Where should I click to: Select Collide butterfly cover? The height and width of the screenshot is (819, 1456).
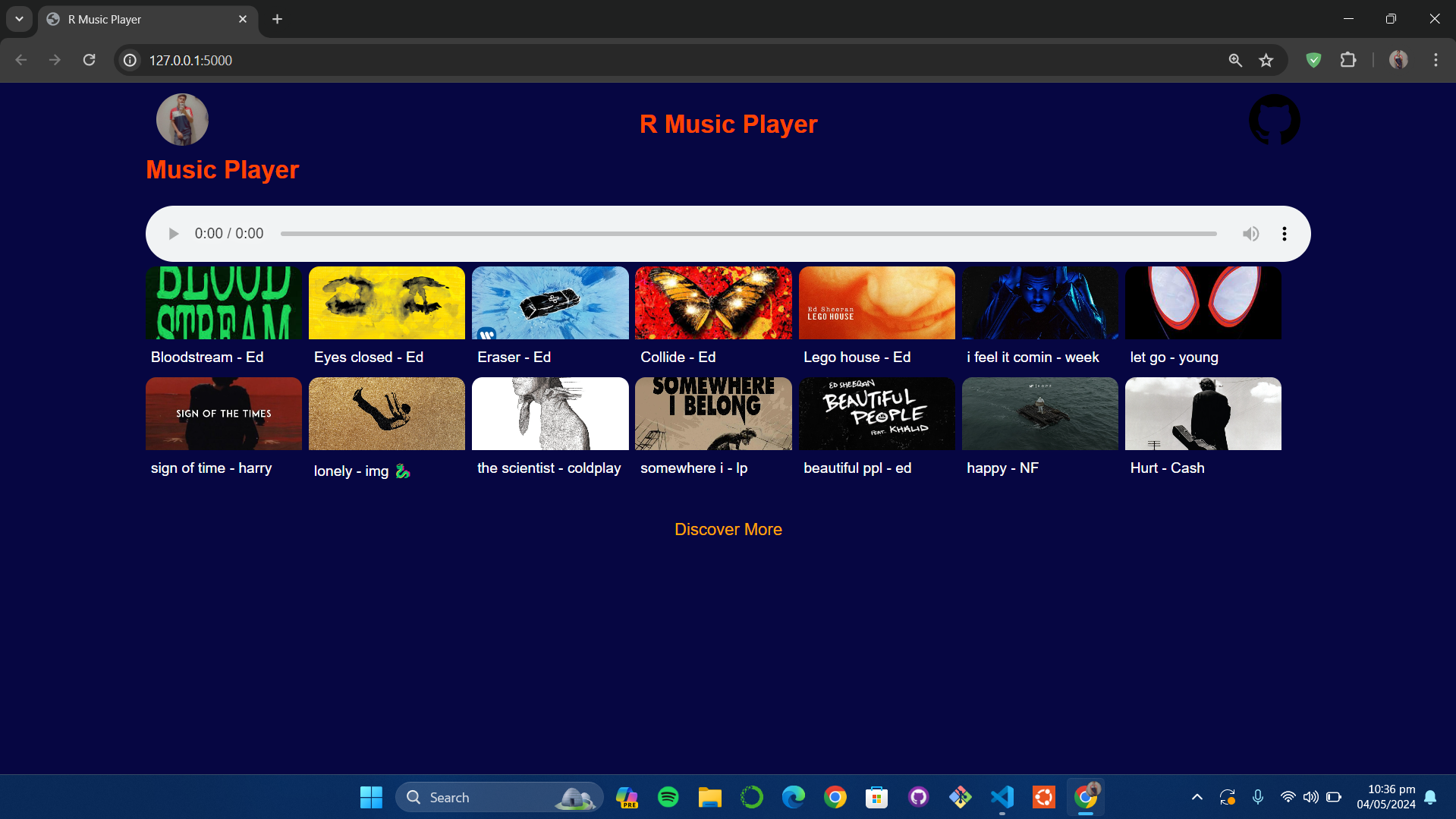click(x=713, y=303)
